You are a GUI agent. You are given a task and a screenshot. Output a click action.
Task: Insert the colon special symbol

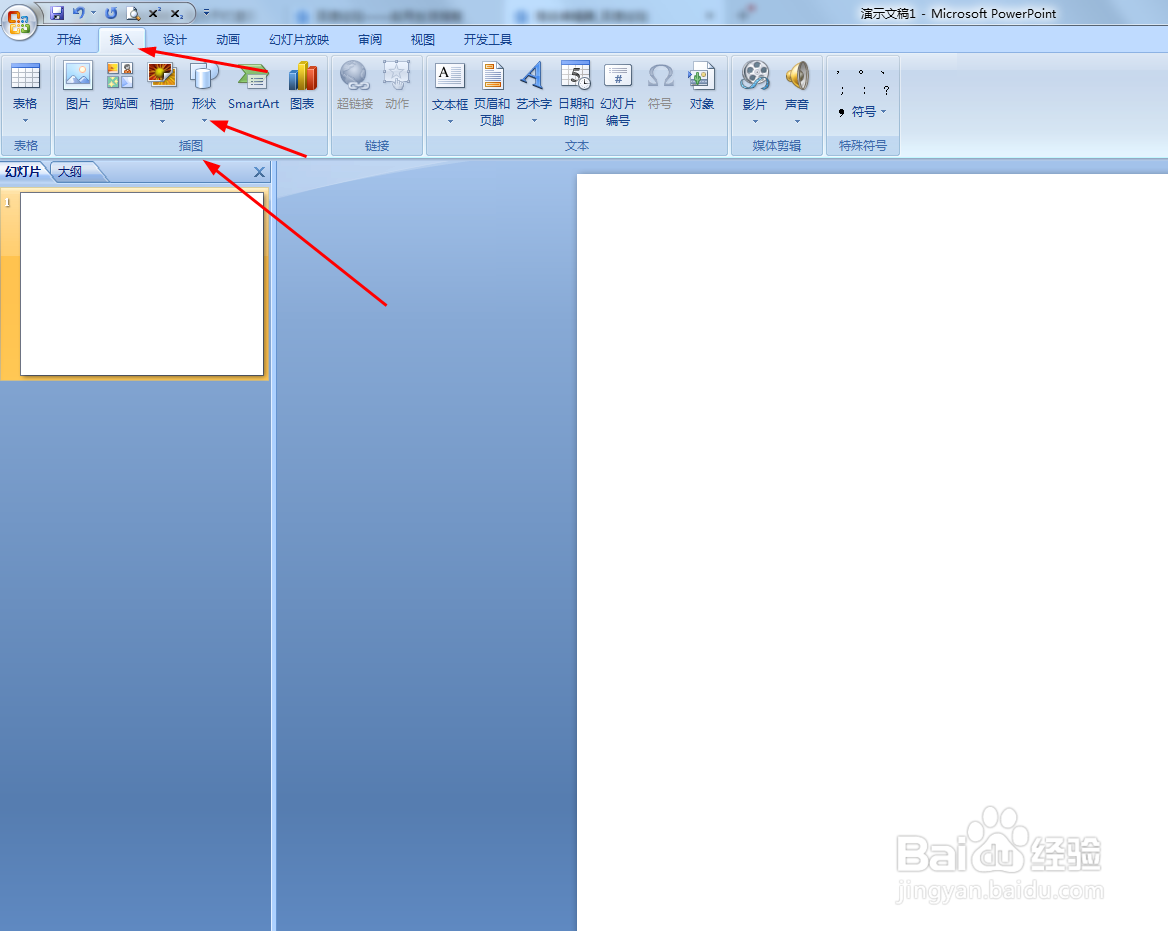click(864, 90)
